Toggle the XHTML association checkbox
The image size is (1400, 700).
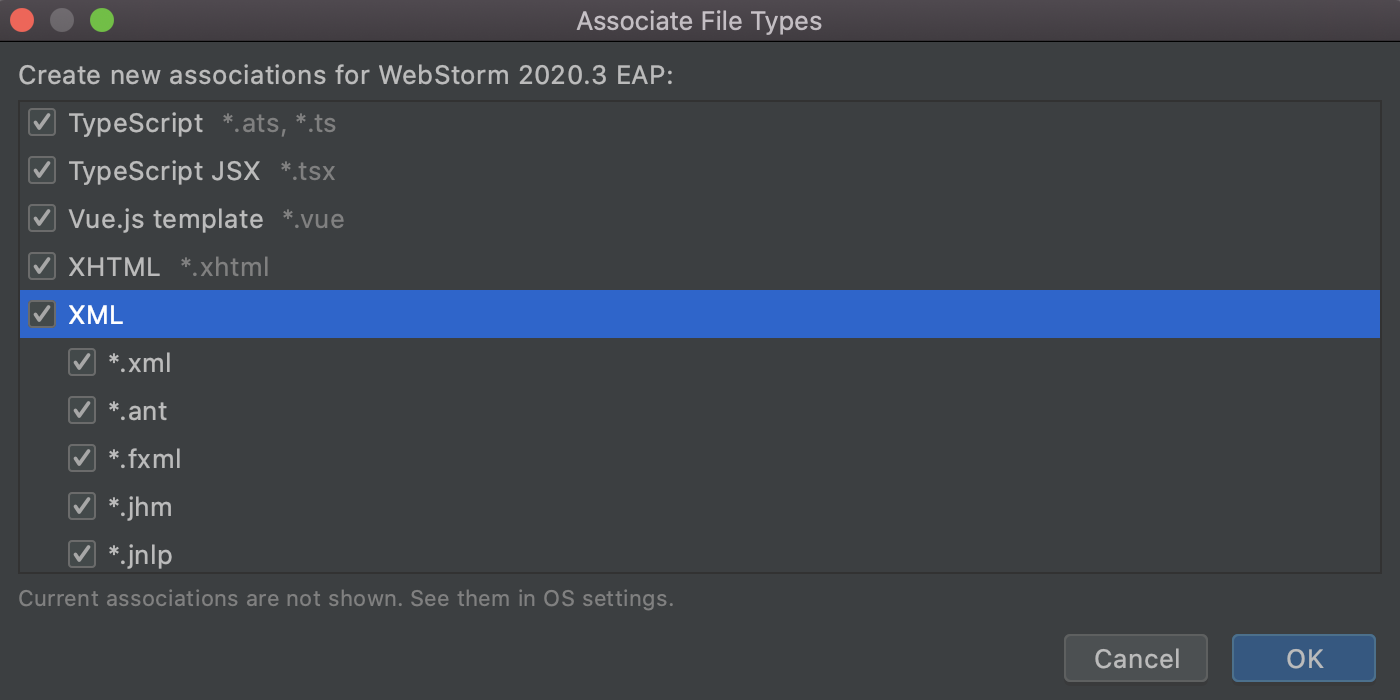point(42,267)
